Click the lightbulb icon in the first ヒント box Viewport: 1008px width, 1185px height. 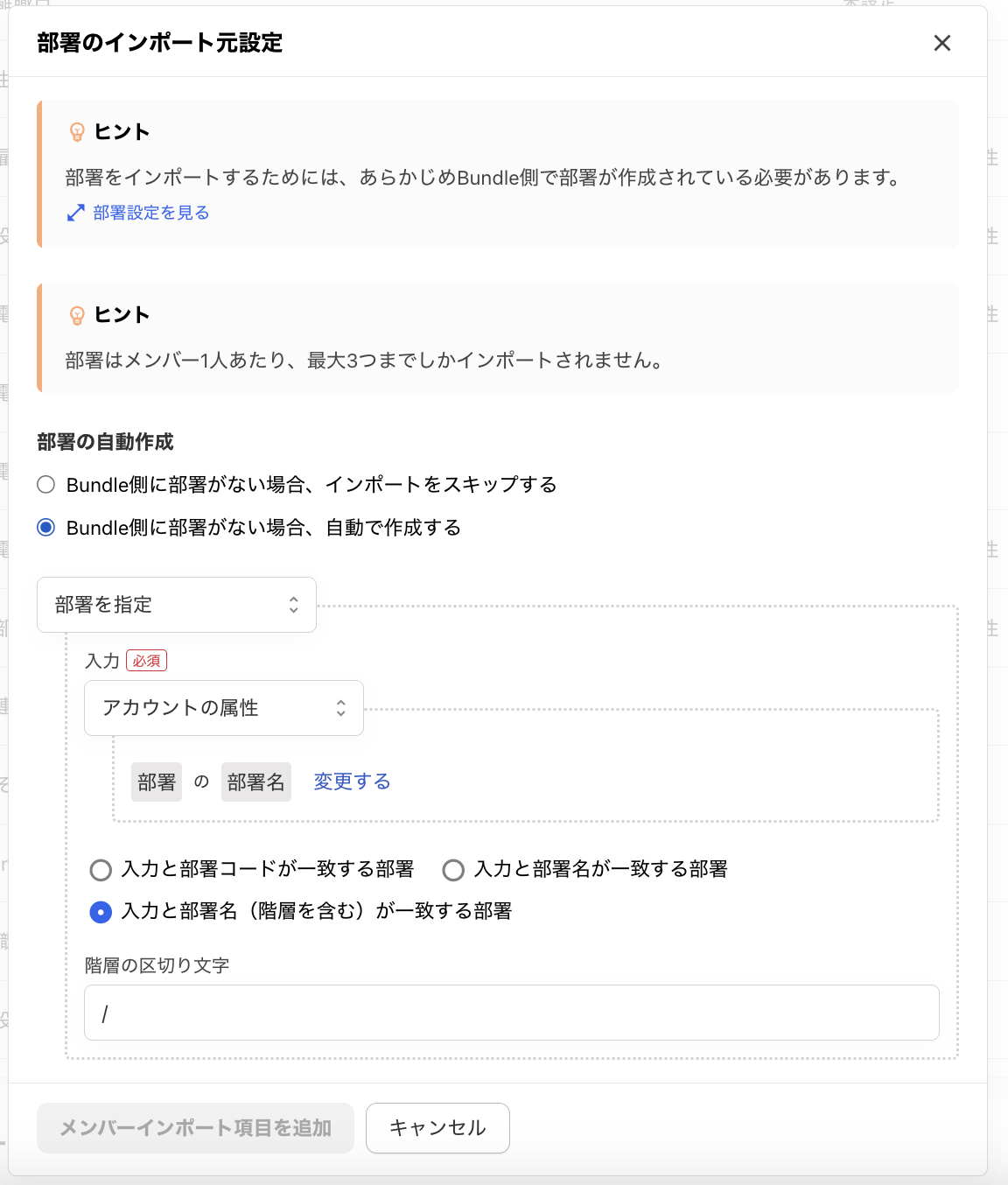[77, 132]
